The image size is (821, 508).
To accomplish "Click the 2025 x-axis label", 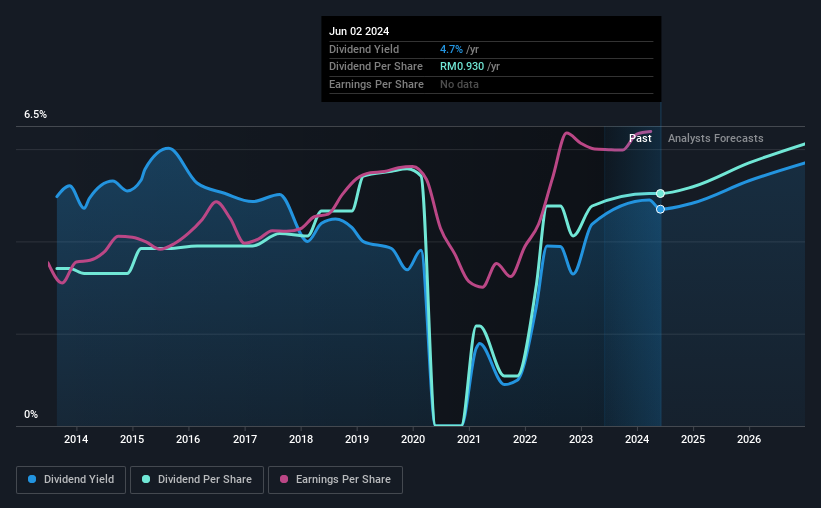I will [x=693, y=439].
